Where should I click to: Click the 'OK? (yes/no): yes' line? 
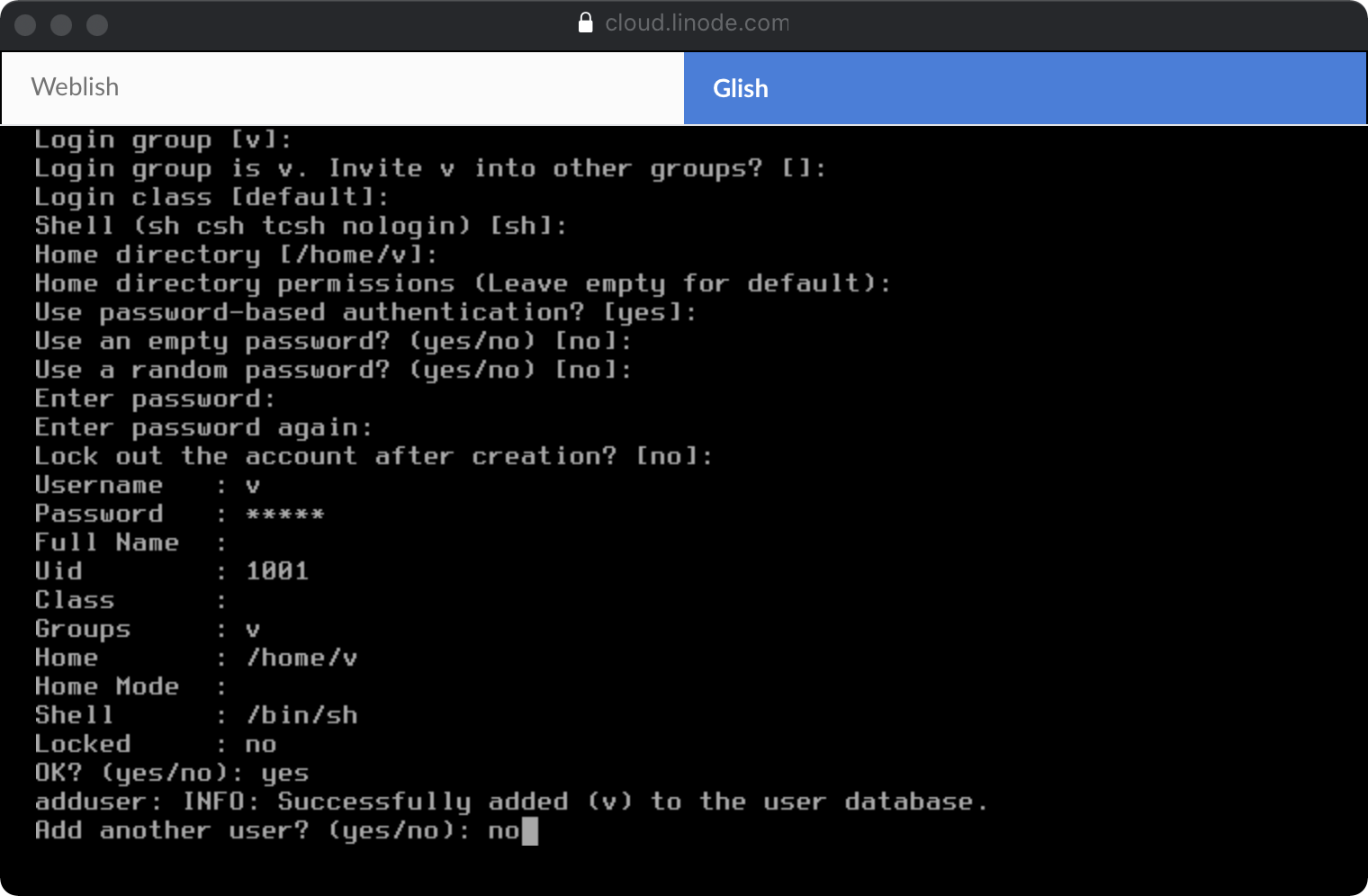[x=171, y=773]
